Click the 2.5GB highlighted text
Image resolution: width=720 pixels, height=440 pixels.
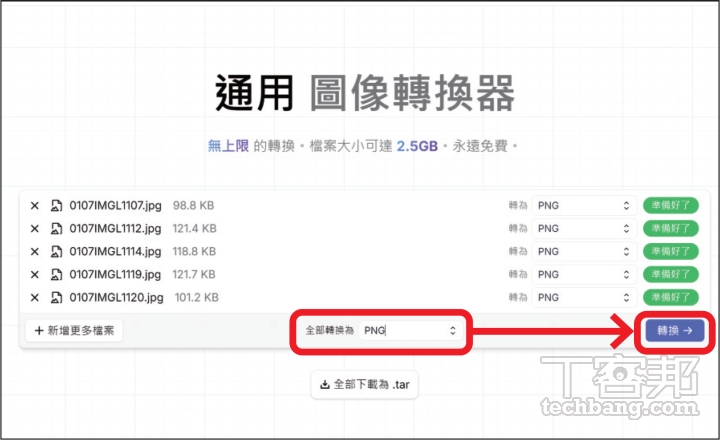(x=417, y=147)
